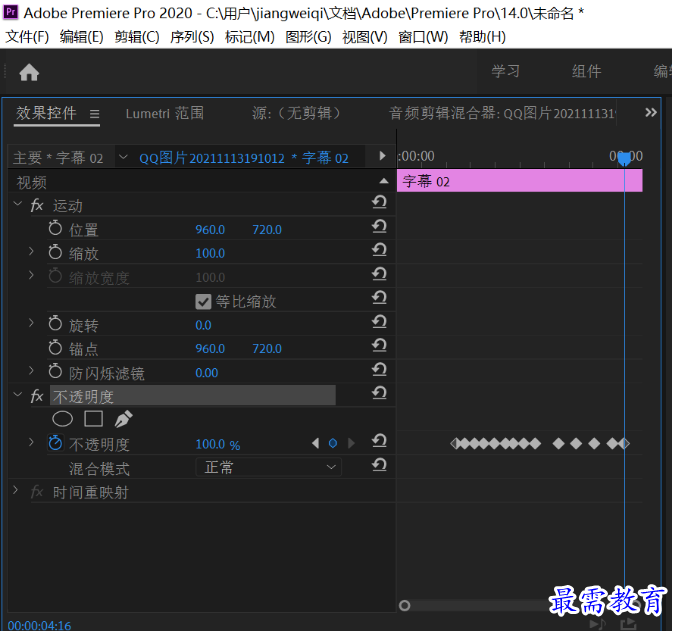Switch to the Lumetri 范围 tab

point(165,113)
